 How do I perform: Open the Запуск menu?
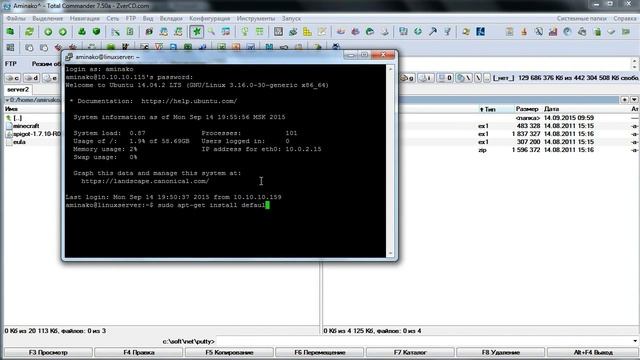[291, 18]
